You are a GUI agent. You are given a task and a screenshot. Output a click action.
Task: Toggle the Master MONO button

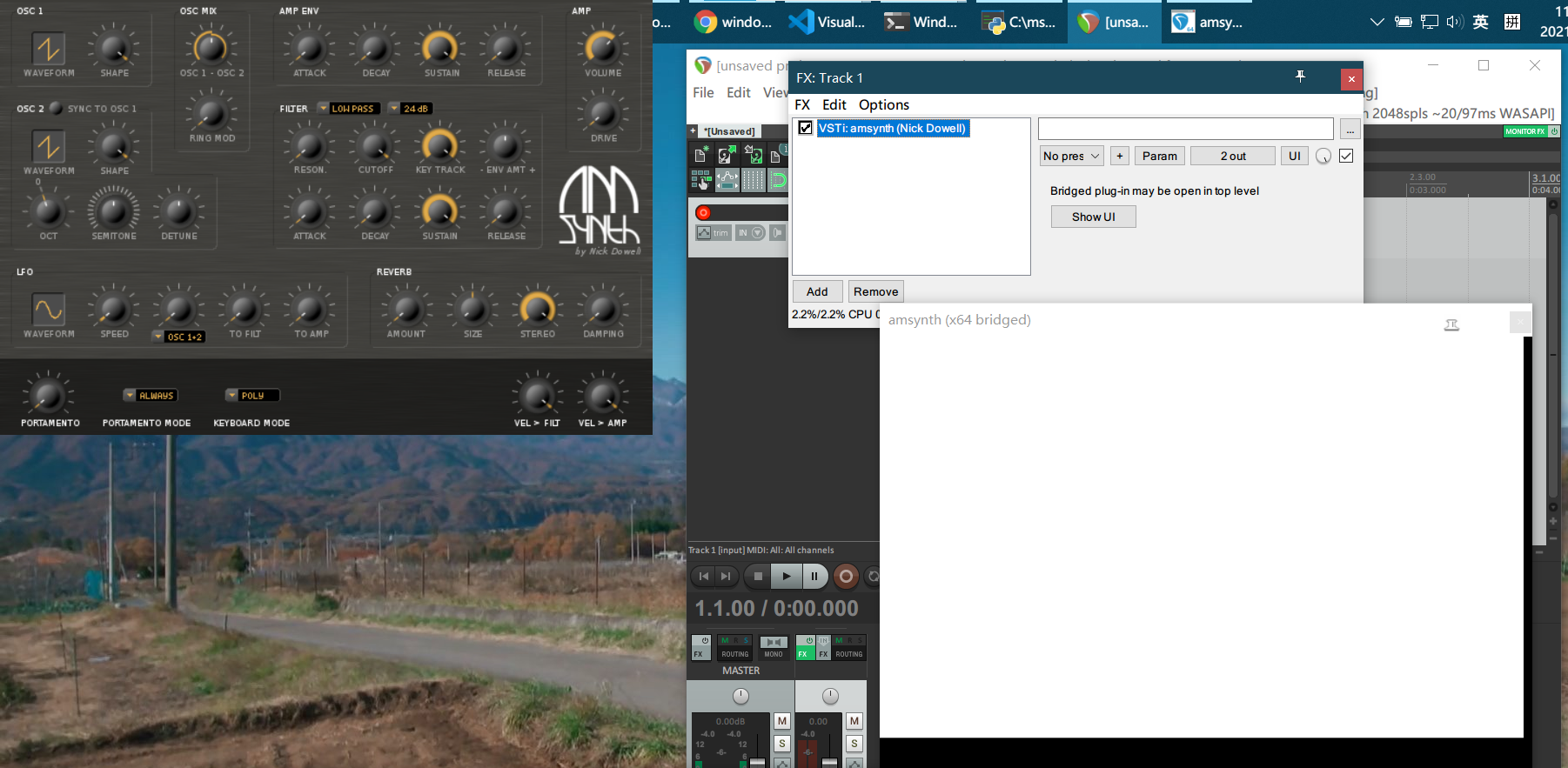click(x=774, y=647)
